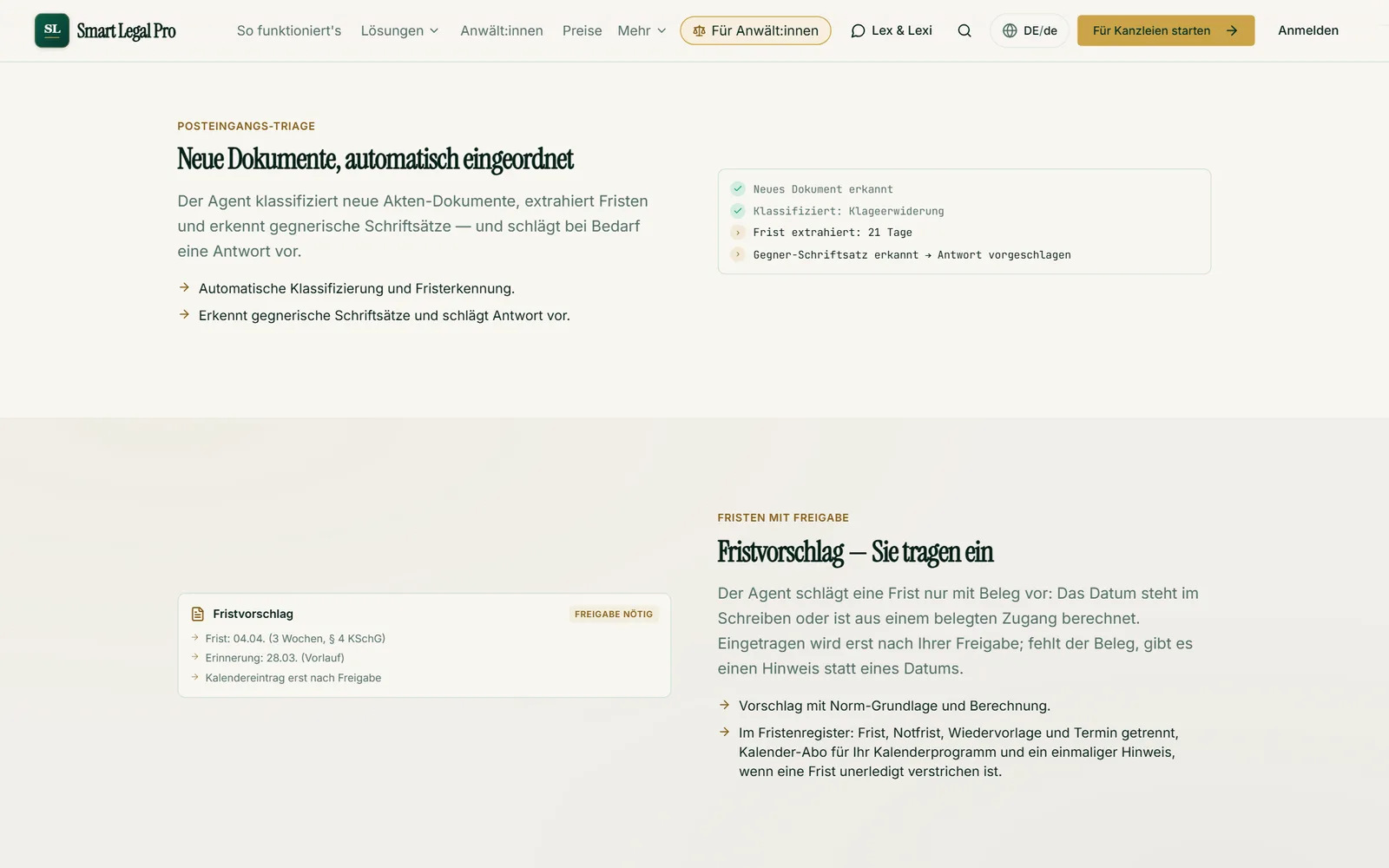The image size is (1389, 868).
Task: Click the globe icon in language selector
Action: point(1010,30)
